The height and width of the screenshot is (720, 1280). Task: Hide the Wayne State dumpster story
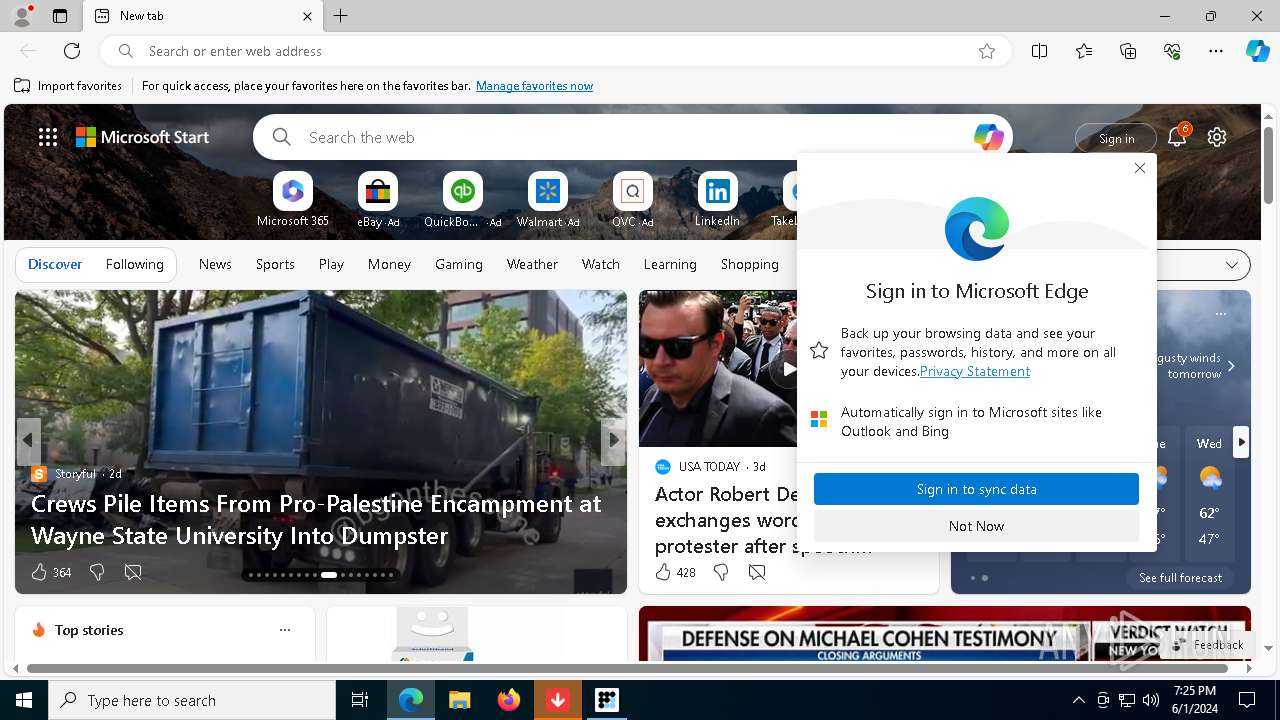pos(133,572)
